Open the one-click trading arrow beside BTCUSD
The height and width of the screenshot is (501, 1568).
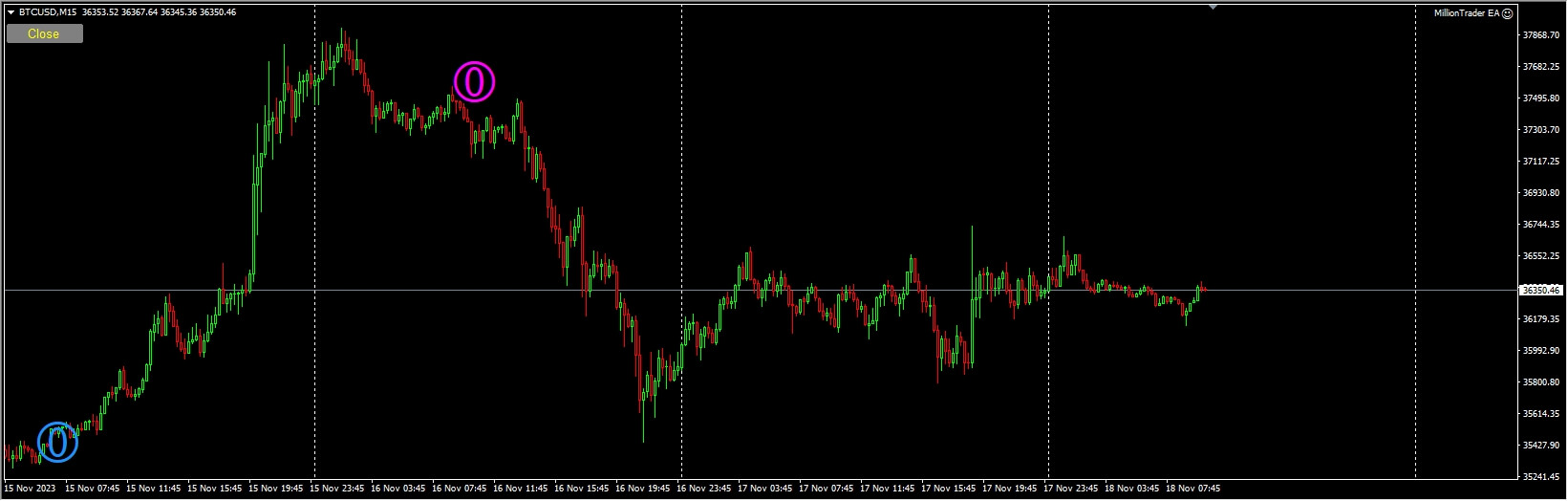tap(11, 12)
